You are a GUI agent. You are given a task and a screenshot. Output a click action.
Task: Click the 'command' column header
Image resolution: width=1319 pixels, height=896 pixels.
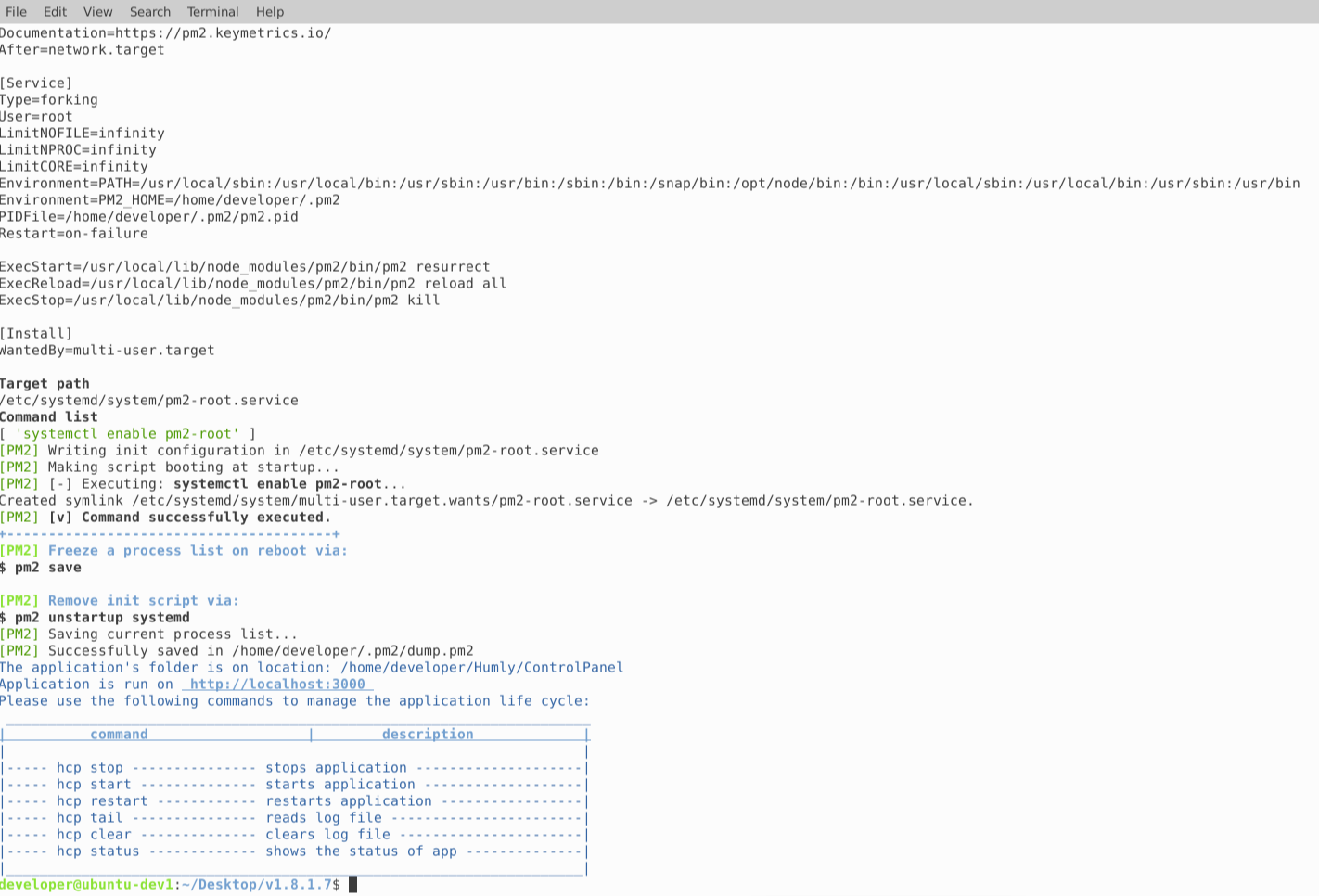[119, 735]
